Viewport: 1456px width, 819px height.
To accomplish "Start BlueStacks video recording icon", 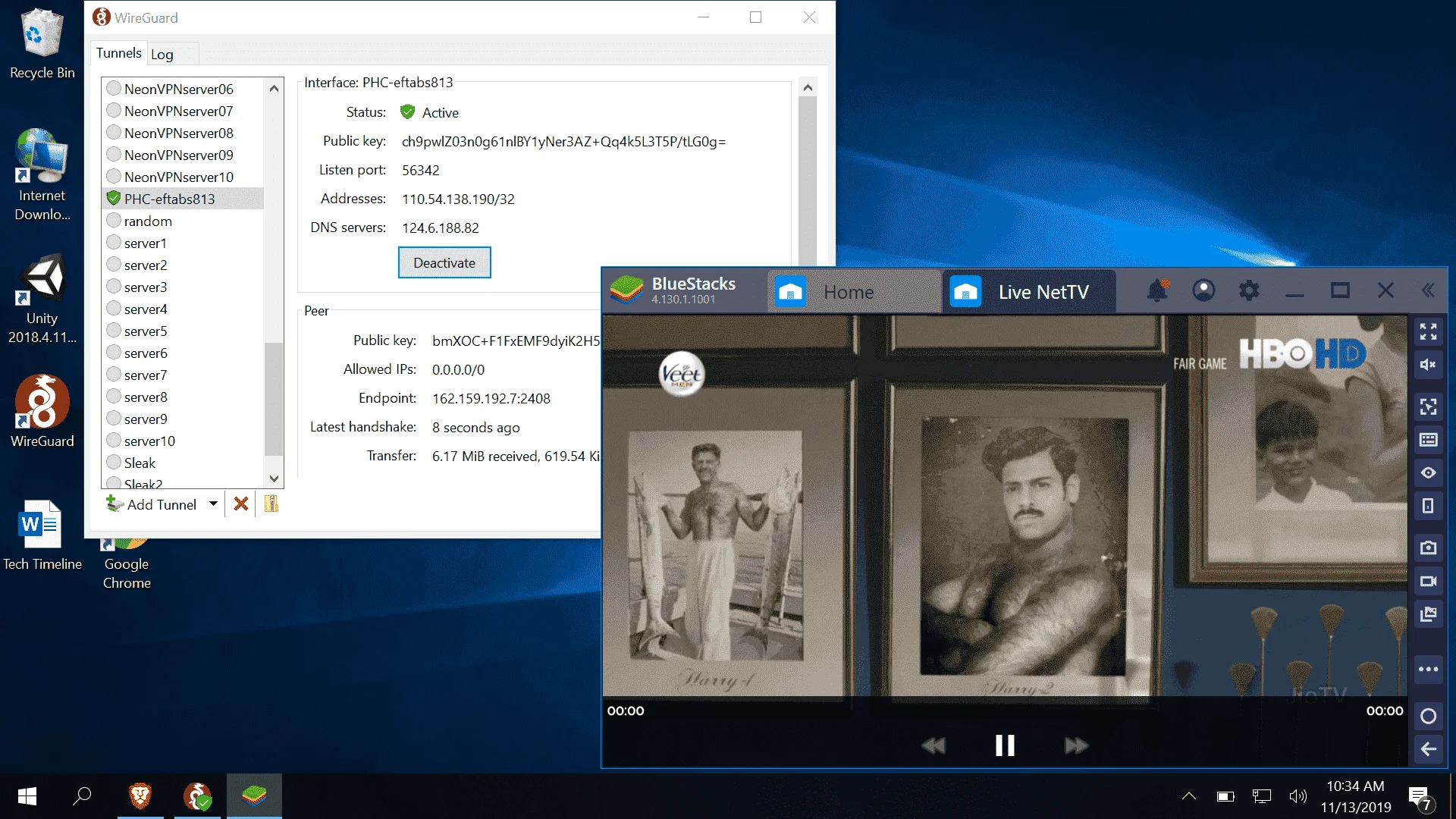I will coord(1428,582).
